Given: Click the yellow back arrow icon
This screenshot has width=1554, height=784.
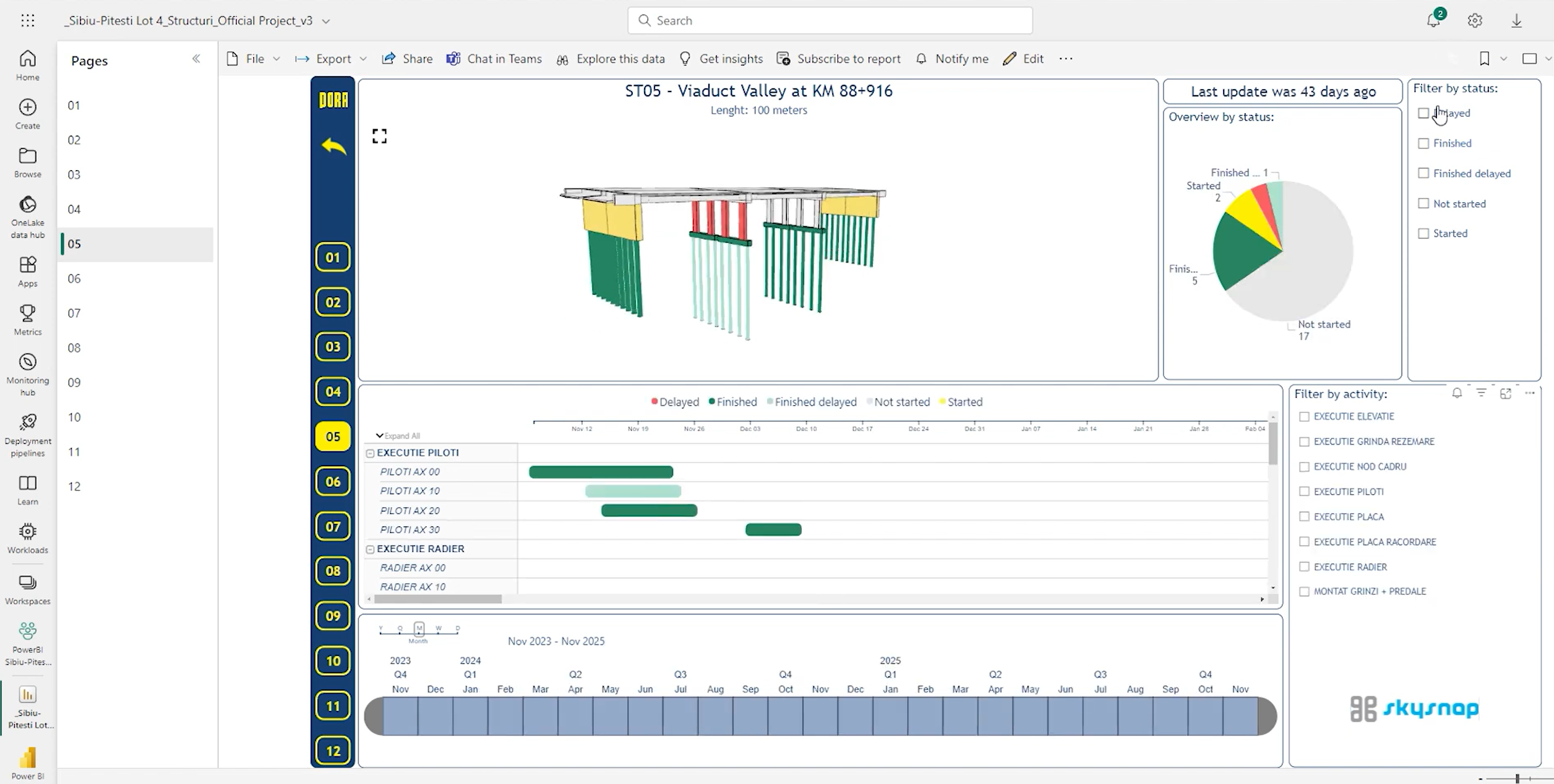Looking at the screenshot, I should [x=333, y=147].
